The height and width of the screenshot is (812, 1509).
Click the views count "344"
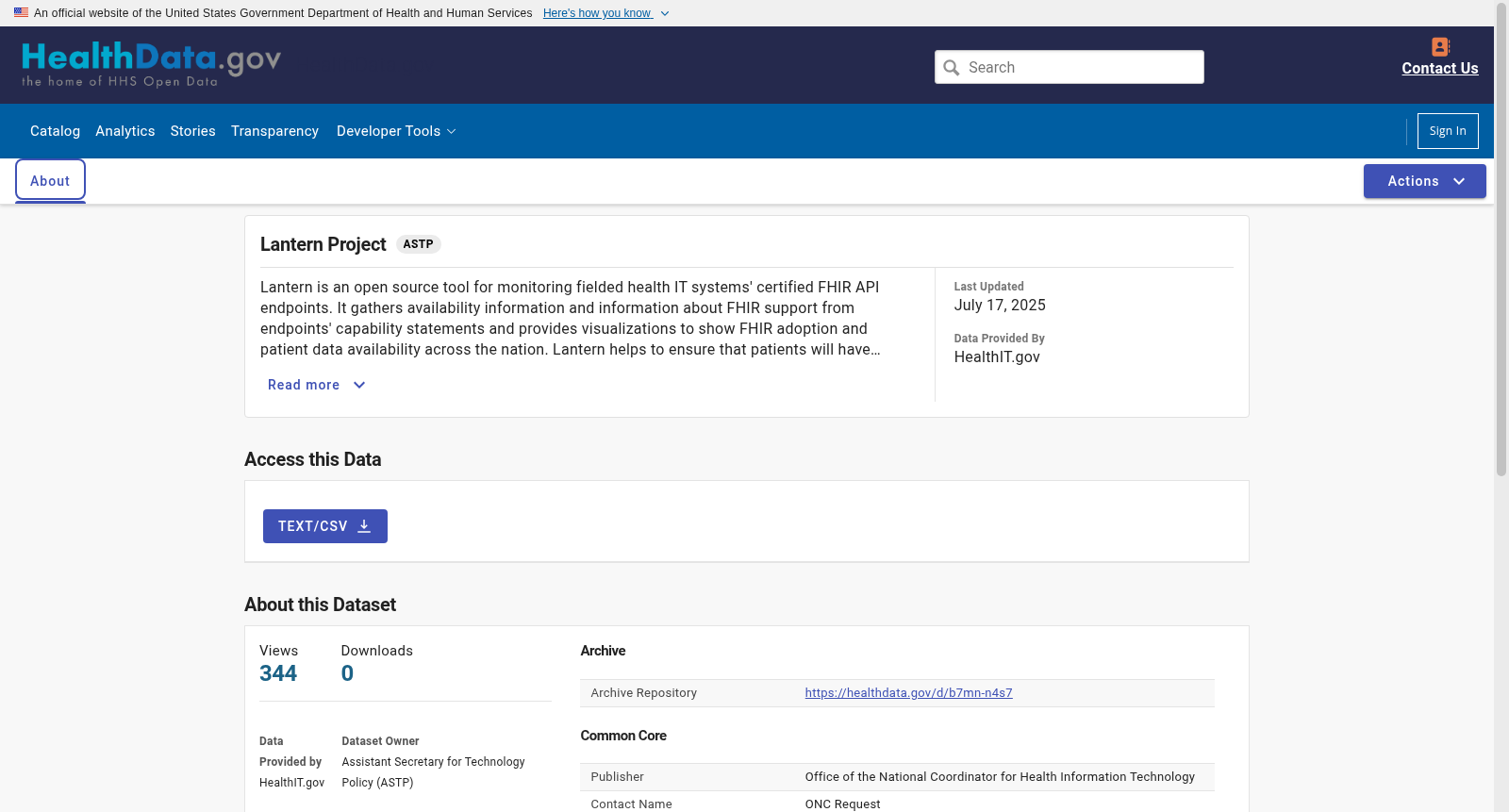pyautogui.click(x=278, y=673)
